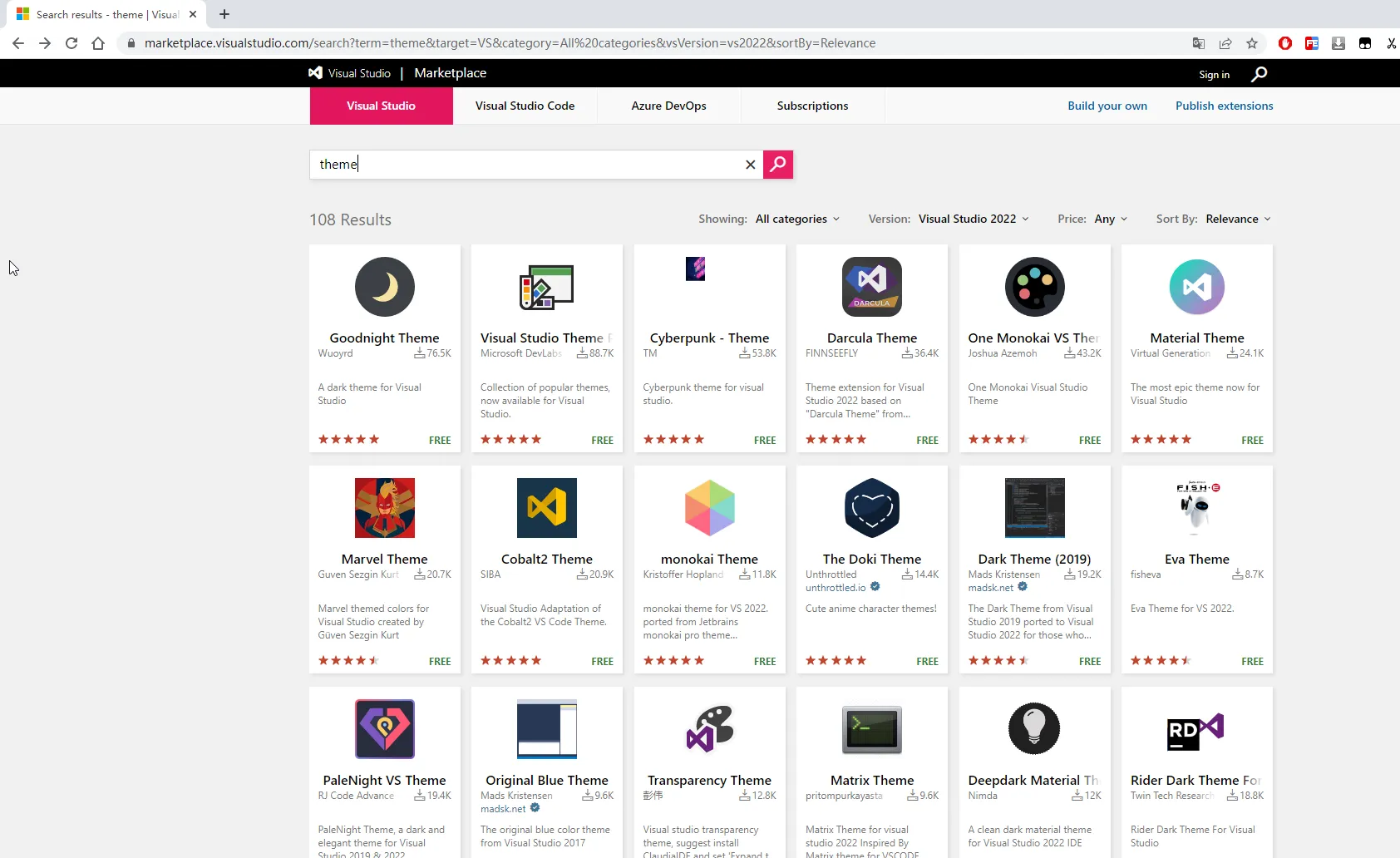Open the Opera-style red extension icon
Image resolution: width=1400 pixels, height=858 pixels.
(x=1285, y=43)
